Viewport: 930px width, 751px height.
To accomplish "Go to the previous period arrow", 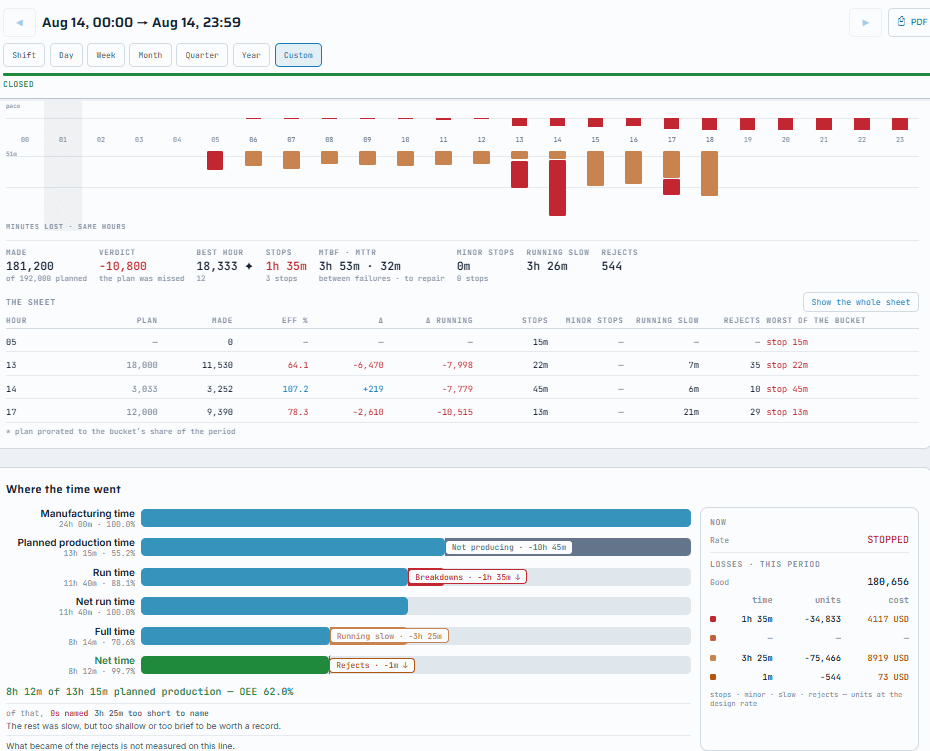I will (x=20, y=23).
